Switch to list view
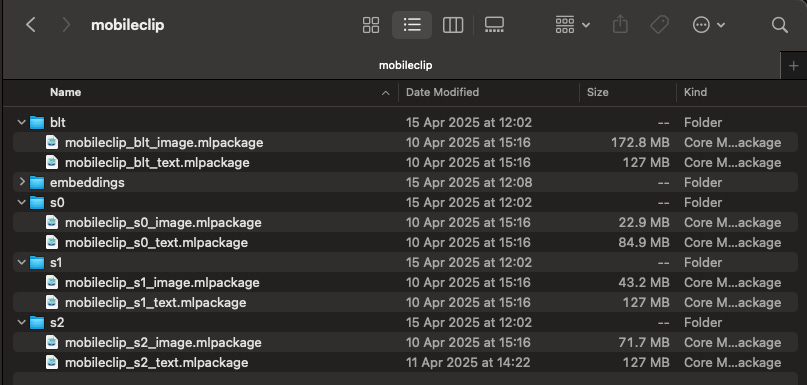Viewport: 807px width, 385px height. click(x=412, y=25)
